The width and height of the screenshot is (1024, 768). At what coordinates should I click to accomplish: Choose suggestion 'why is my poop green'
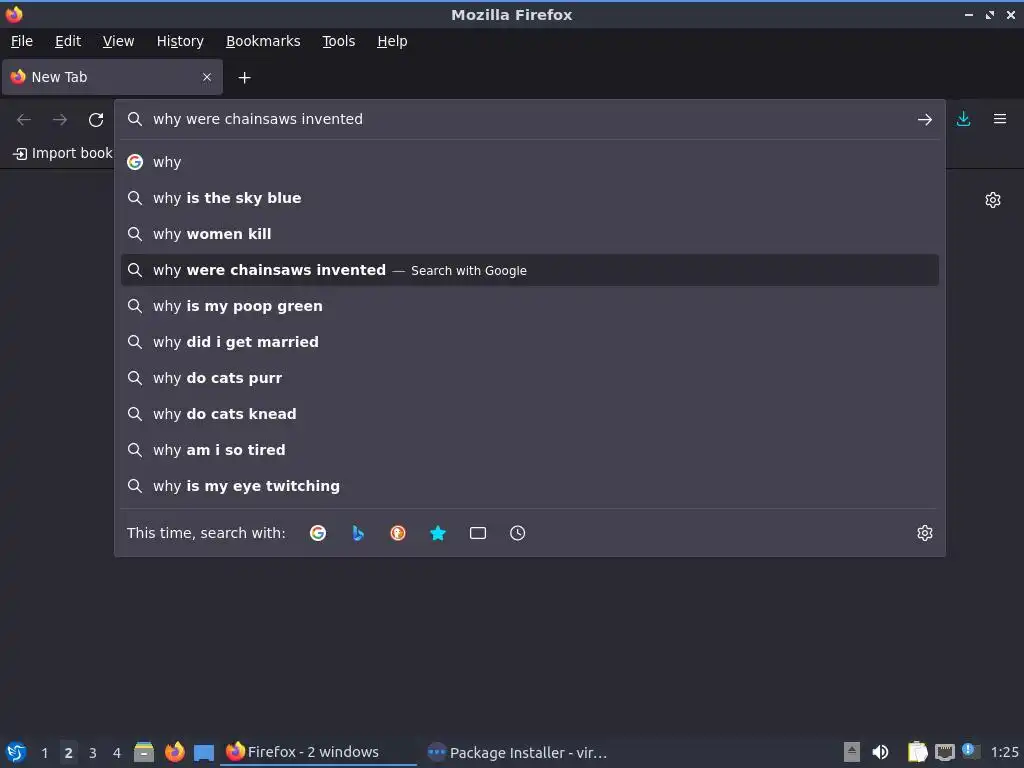tap(530, 306)
